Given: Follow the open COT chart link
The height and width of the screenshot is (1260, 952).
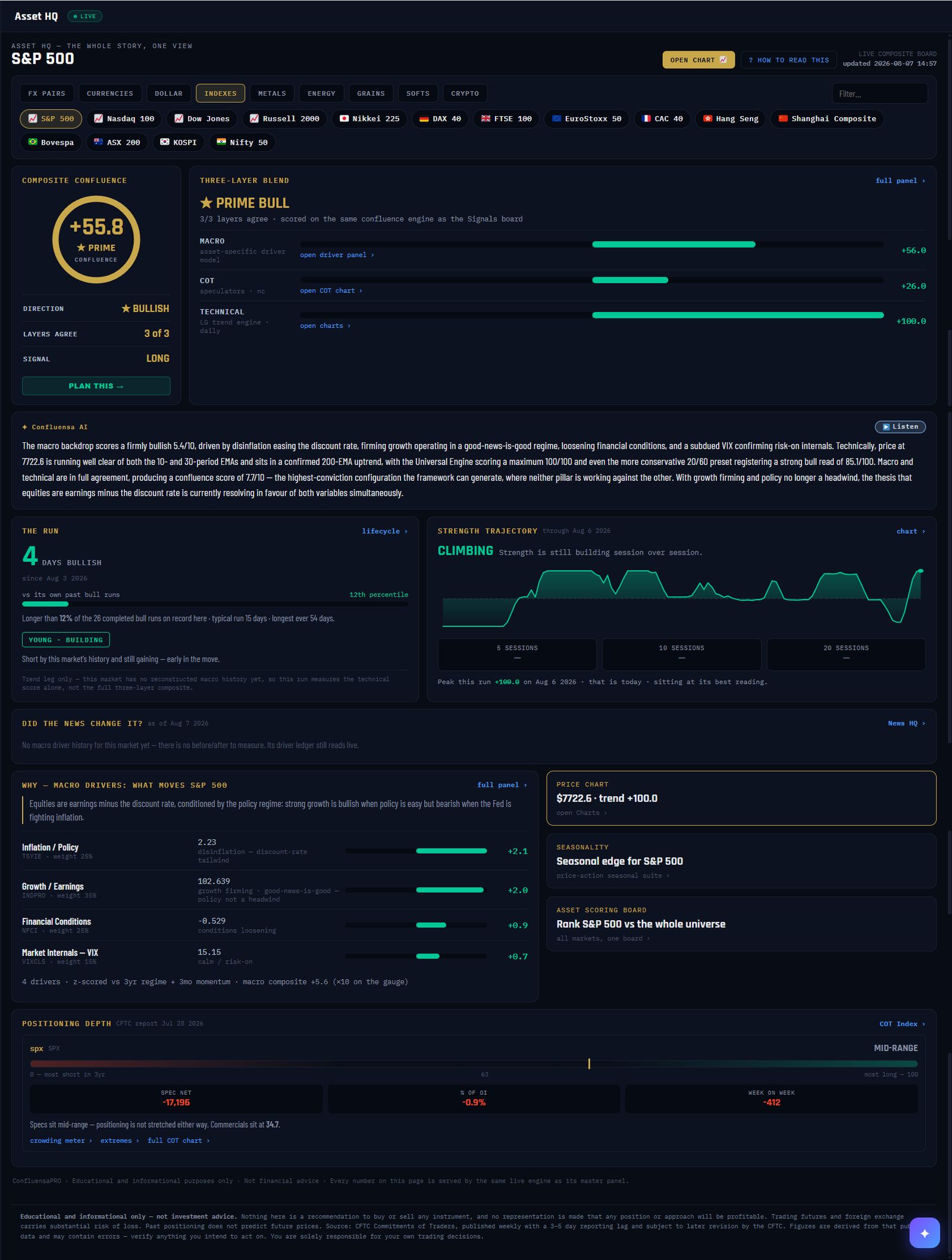Looking at the screenshot, I should 331,290.
